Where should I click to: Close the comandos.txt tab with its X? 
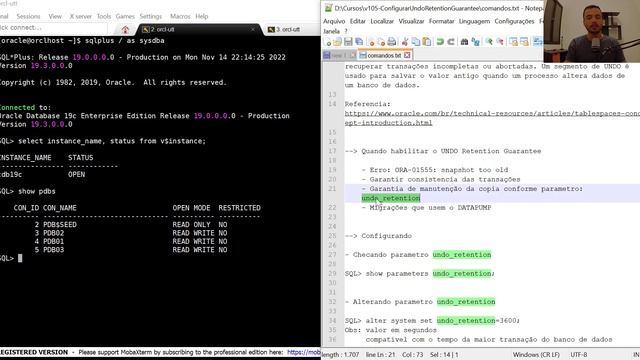pos(407,55)
